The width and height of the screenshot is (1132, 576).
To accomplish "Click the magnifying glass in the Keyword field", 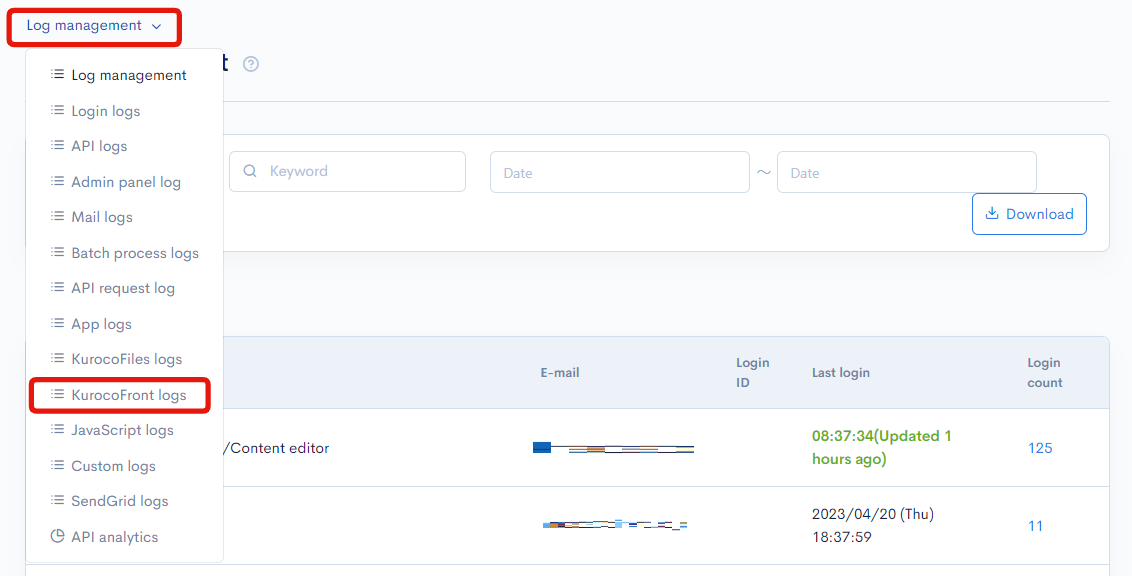I will click(x=249, y=171).
